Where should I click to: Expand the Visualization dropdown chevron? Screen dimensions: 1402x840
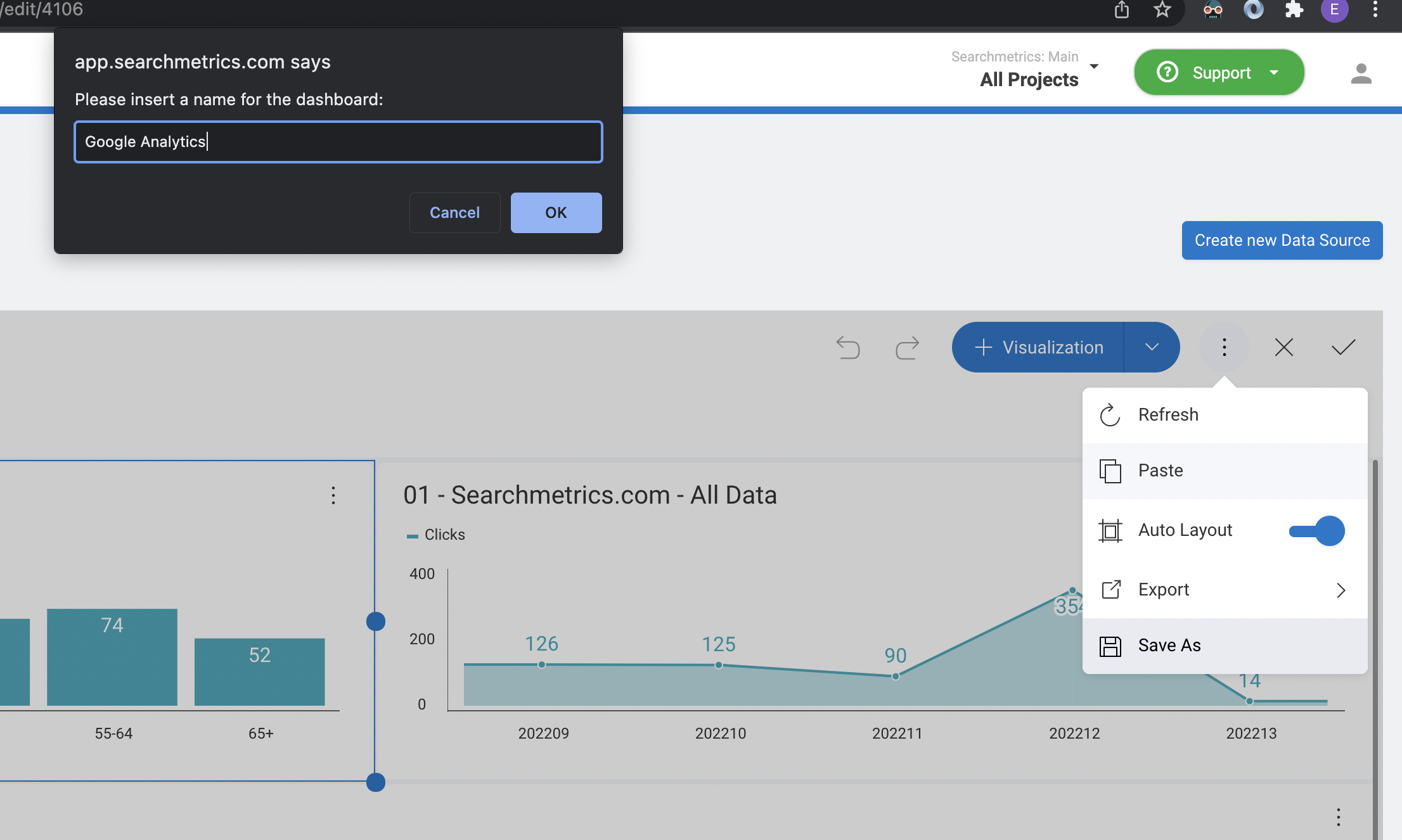(1152, 347)
